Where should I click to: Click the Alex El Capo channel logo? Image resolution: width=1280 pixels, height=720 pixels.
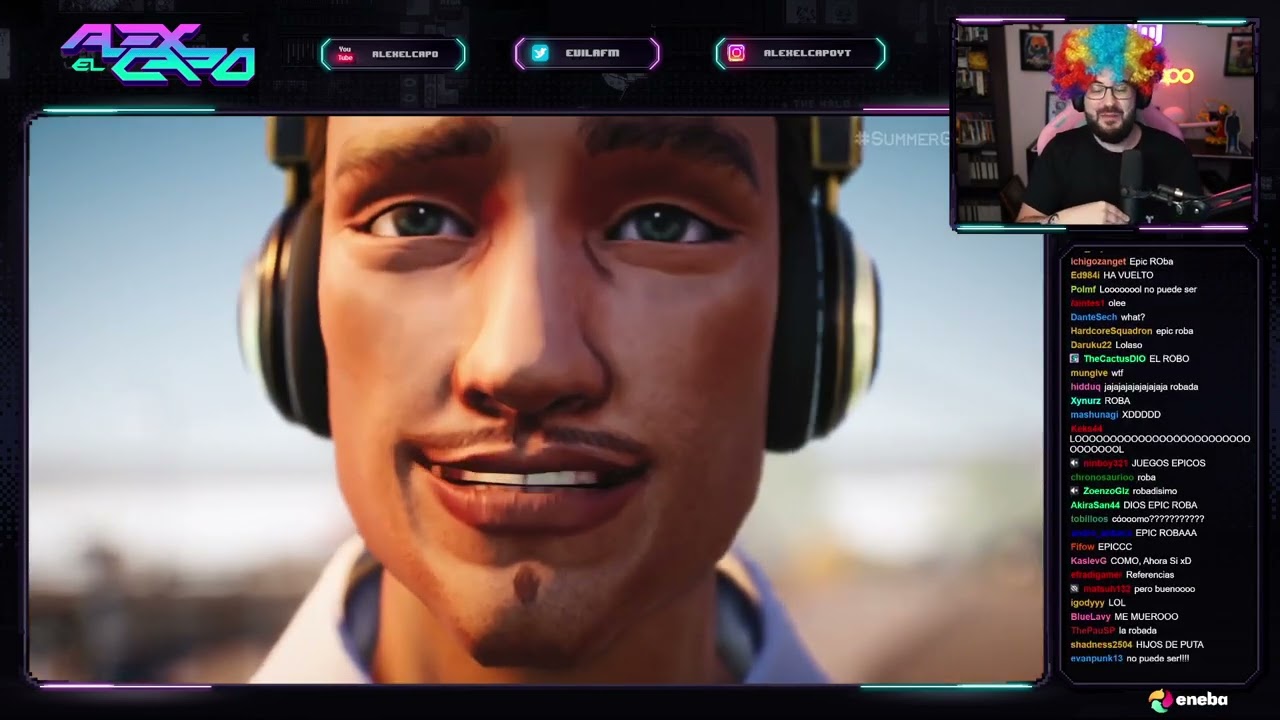pos(157,54)
